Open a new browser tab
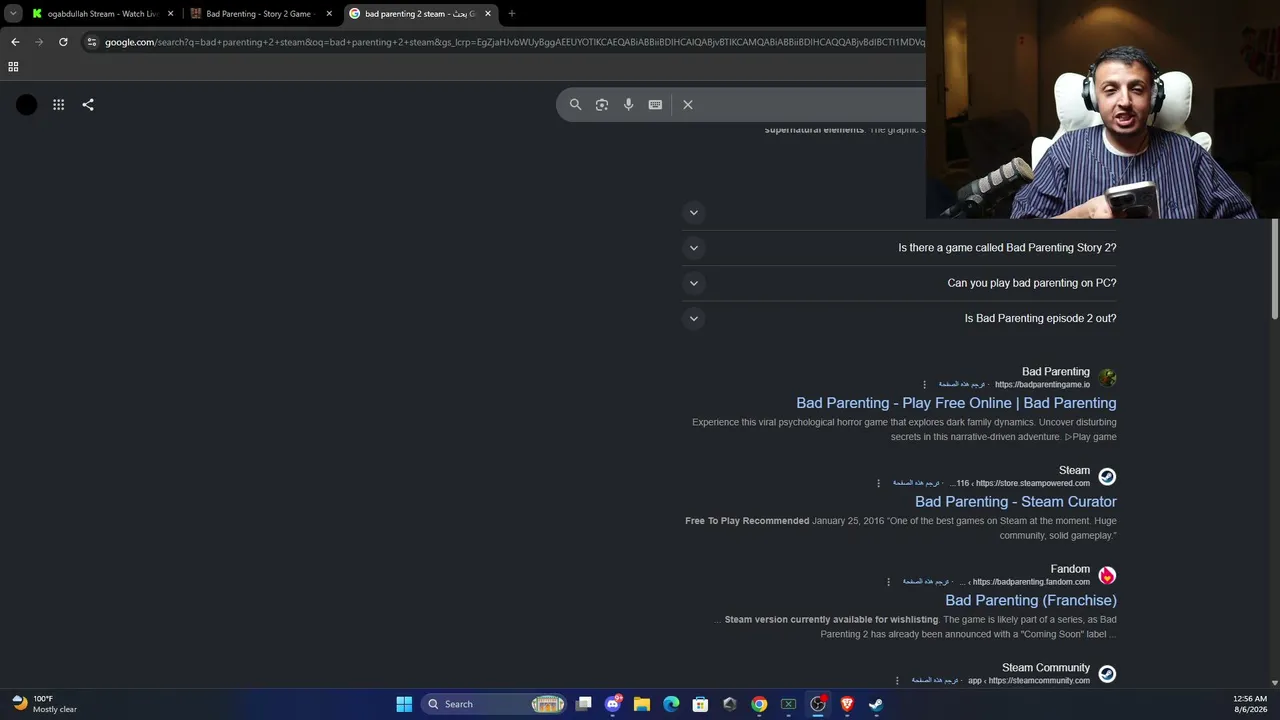 512,14
